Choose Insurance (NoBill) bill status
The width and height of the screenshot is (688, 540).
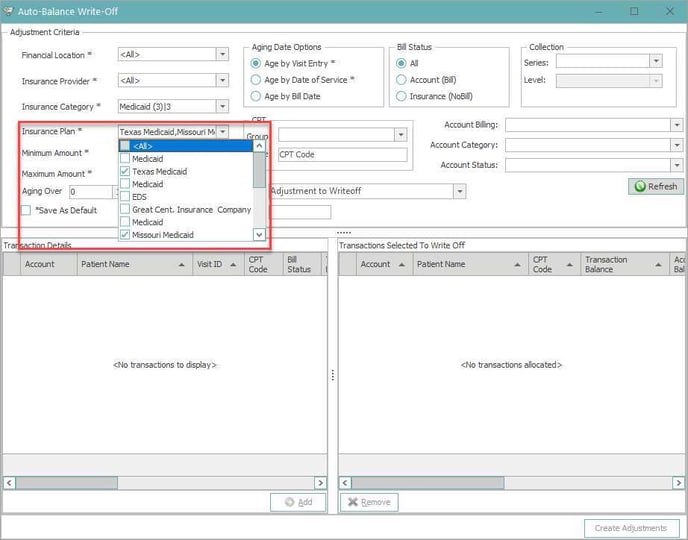[402, 96]
